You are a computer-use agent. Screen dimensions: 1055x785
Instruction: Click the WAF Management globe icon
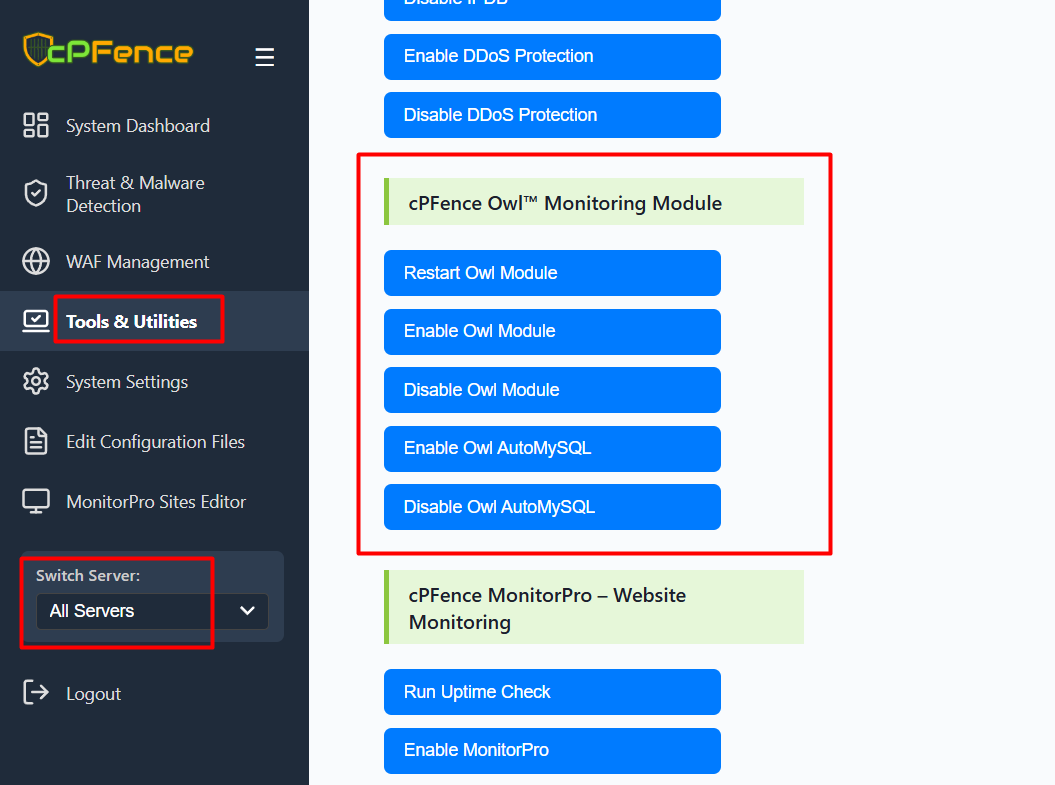coord(36,262)
